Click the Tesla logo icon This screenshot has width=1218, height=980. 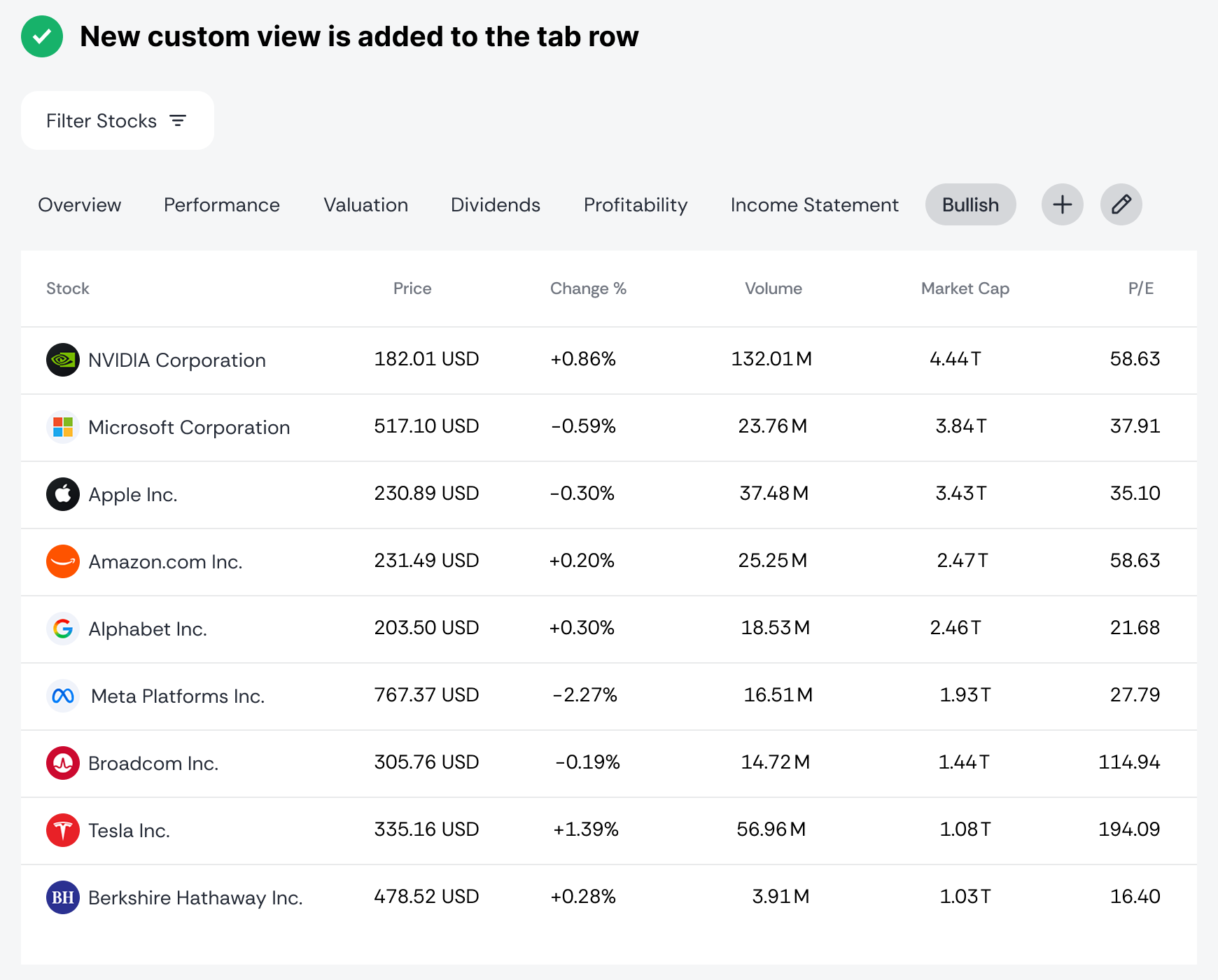(63, 830)
